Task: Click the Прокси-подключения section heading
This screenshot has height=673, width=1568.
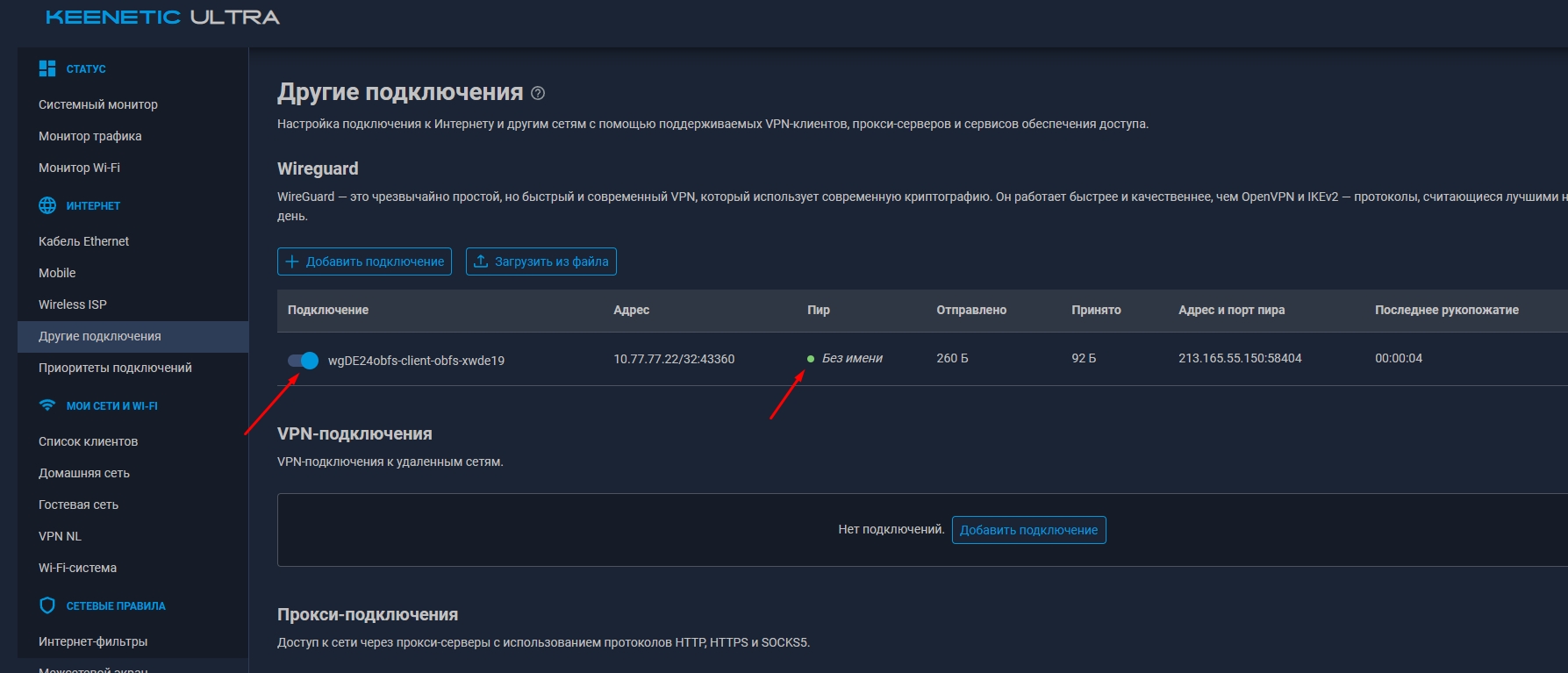Action: click(368, 614)
